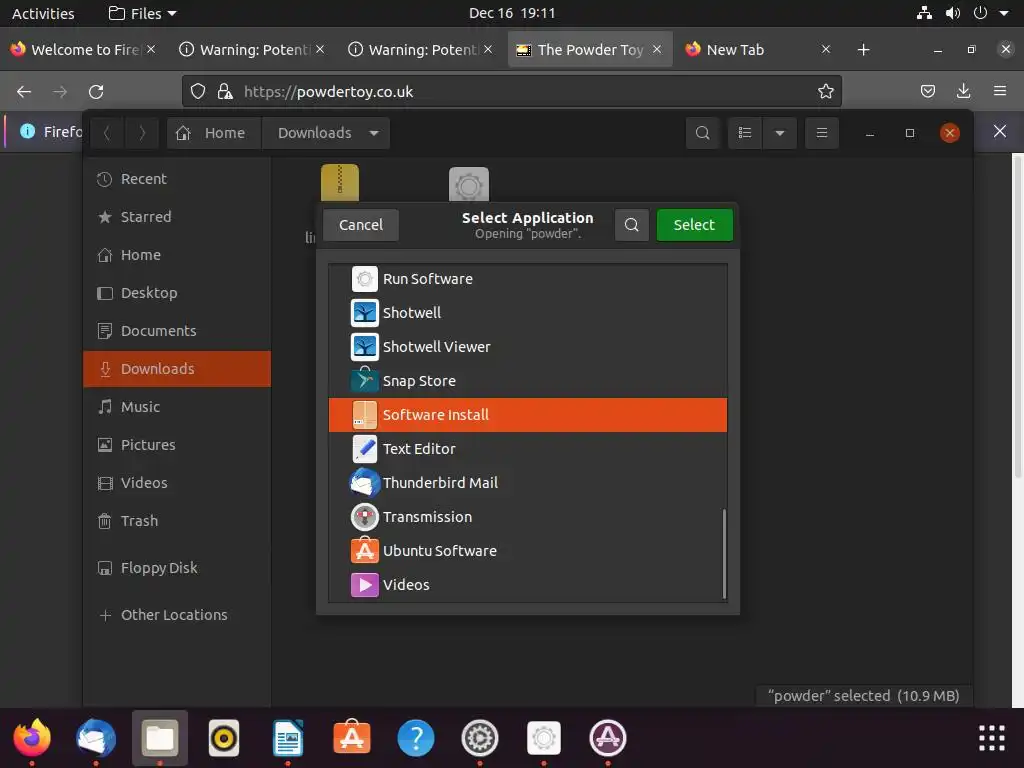Select Downloads in the sidebar
1024x768 pixels.
coord(177,369)
